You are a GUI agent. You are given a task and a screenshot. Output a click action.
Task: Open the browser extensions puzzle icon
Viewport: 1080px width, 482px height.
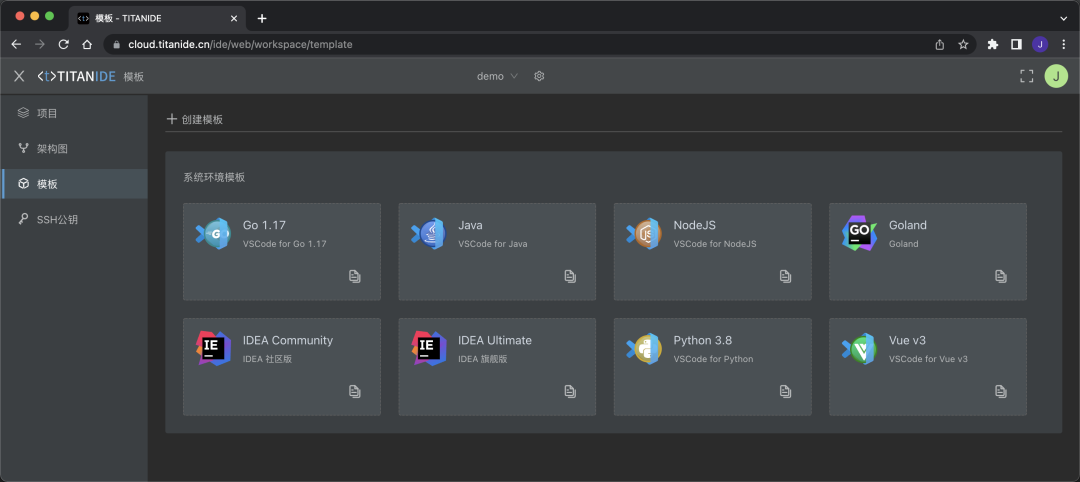pyautogui.click(x=992, y=44)
